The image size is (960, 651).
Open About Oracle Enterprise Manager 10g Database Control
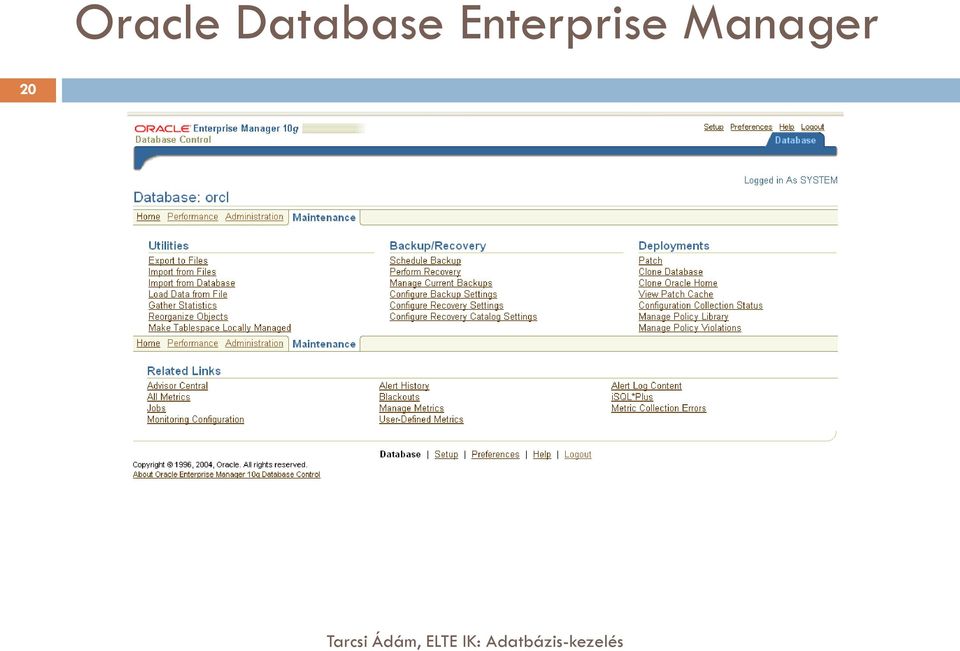[x=227, y=475]
